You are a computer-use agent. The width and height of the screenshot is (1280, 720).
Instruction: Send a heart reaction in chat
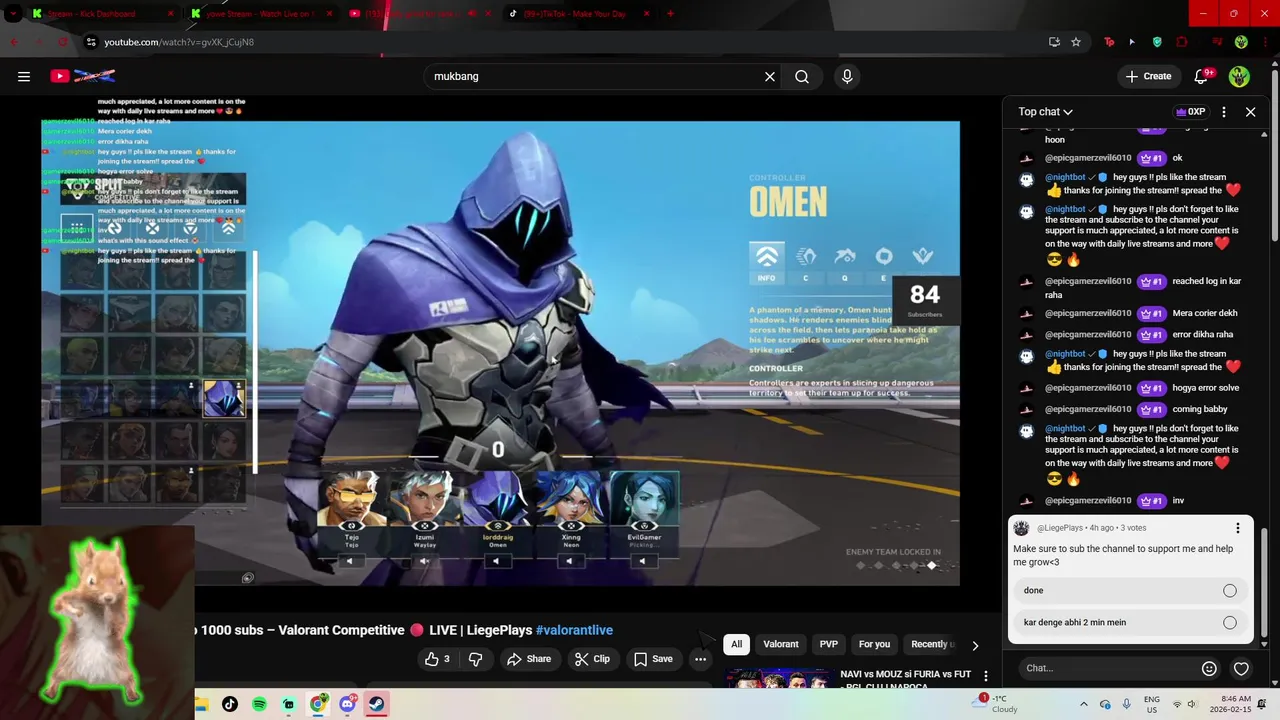coord(1241,668)
